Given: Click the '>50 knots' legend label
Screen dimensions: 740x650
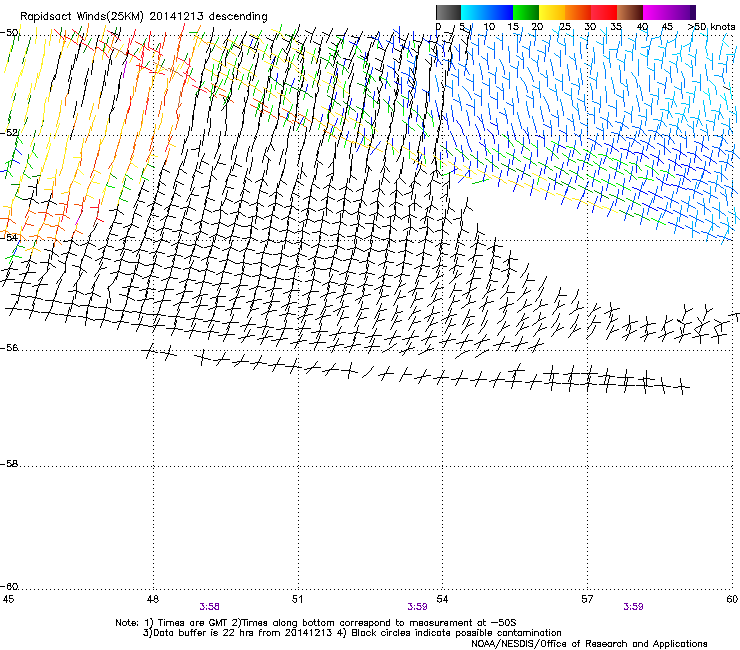Looking at the screenshot, I should [x=711, y=27].
